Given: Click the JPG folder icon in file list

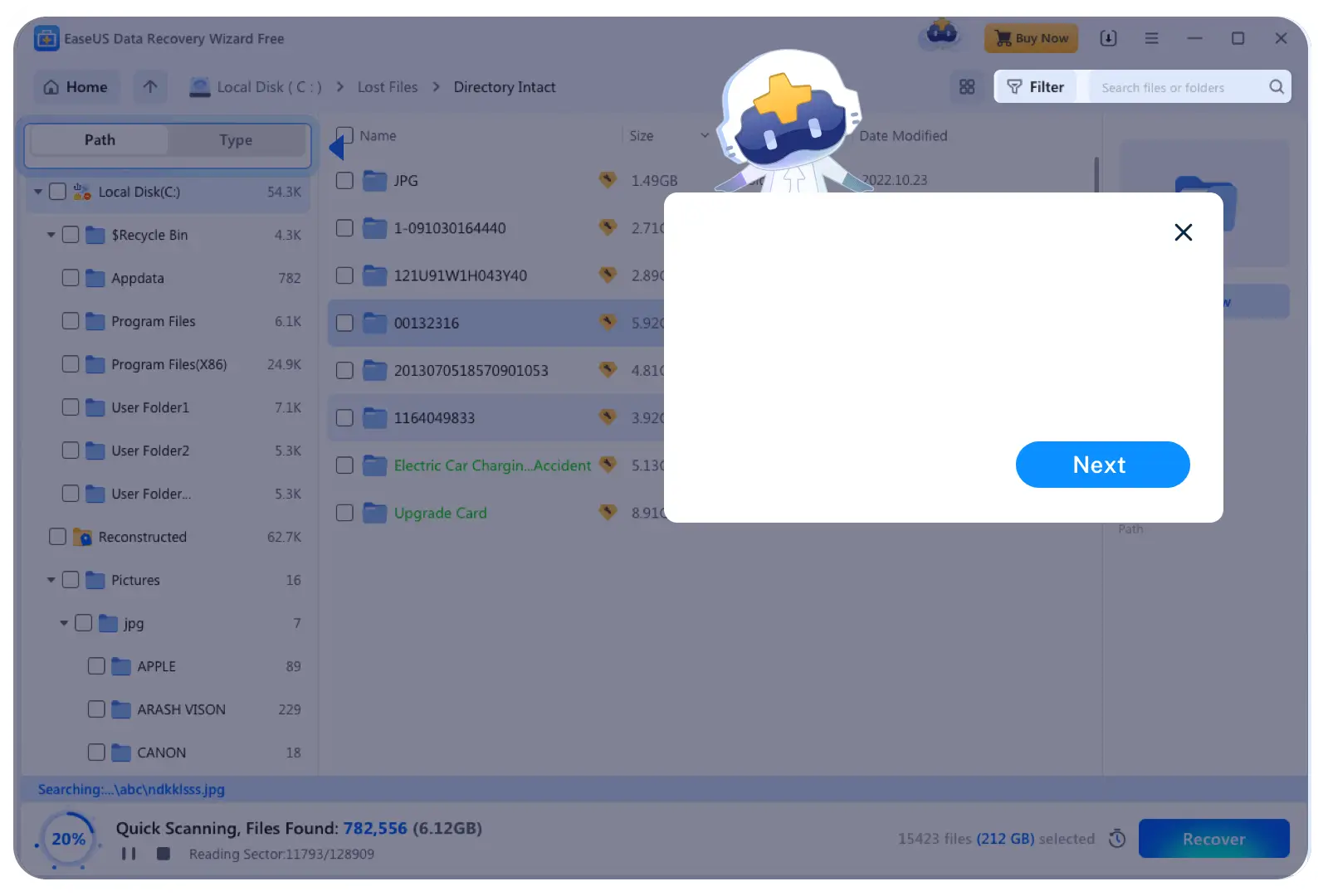Looking at the screenshot, I should 375,181.
